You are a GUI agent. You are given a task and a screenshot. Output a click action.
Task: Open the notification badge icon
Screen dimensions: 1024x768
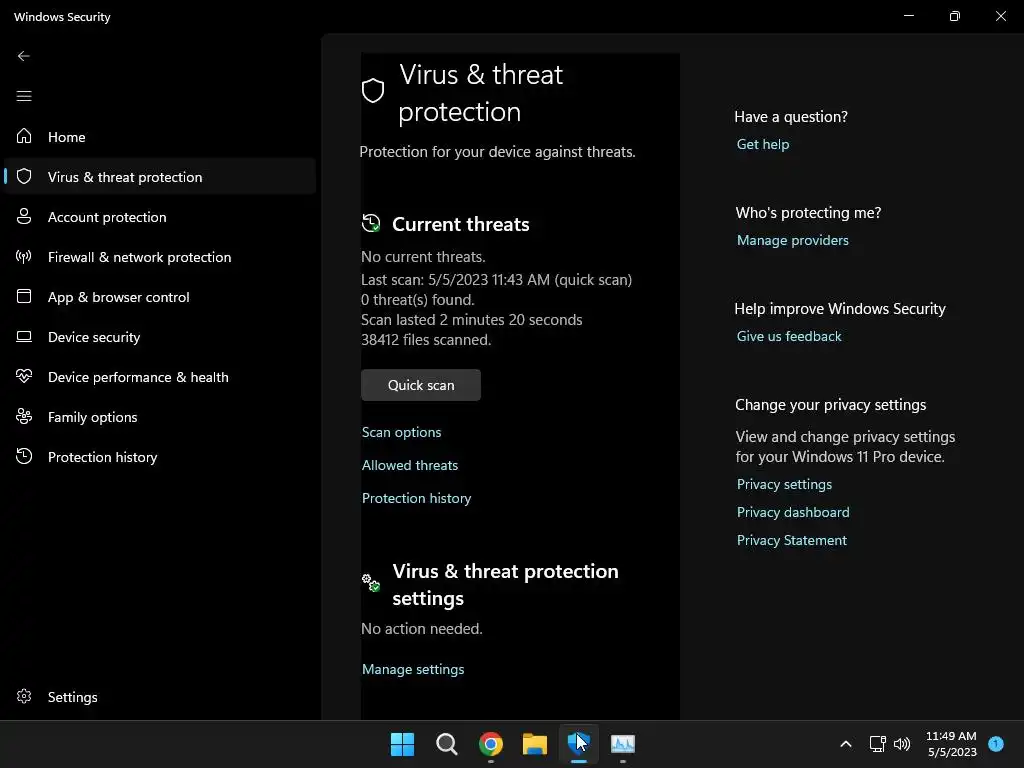click(996, 743)
